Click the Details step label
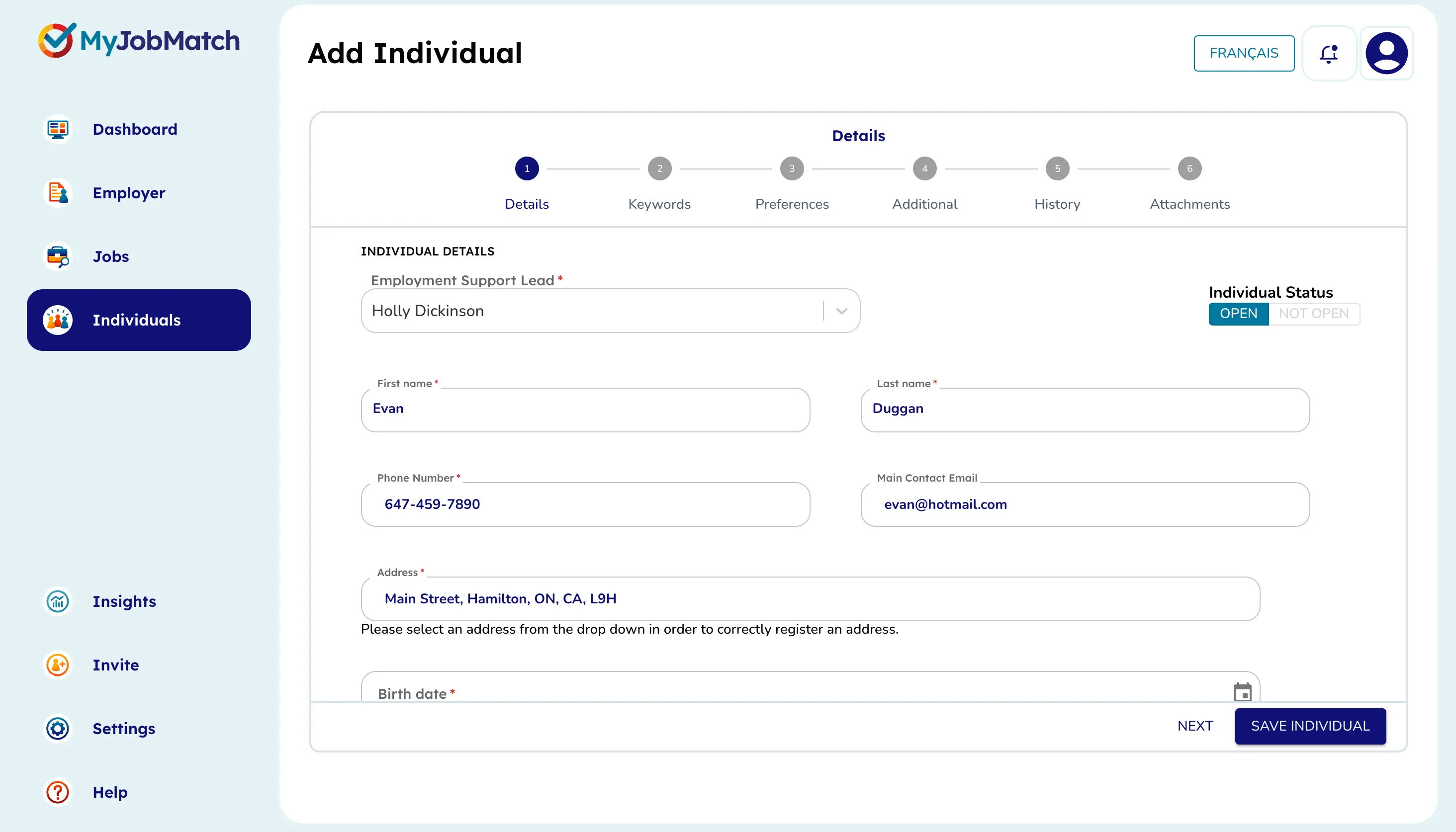The width and height of the screenshot is (1456, 832). click(527, 204)
